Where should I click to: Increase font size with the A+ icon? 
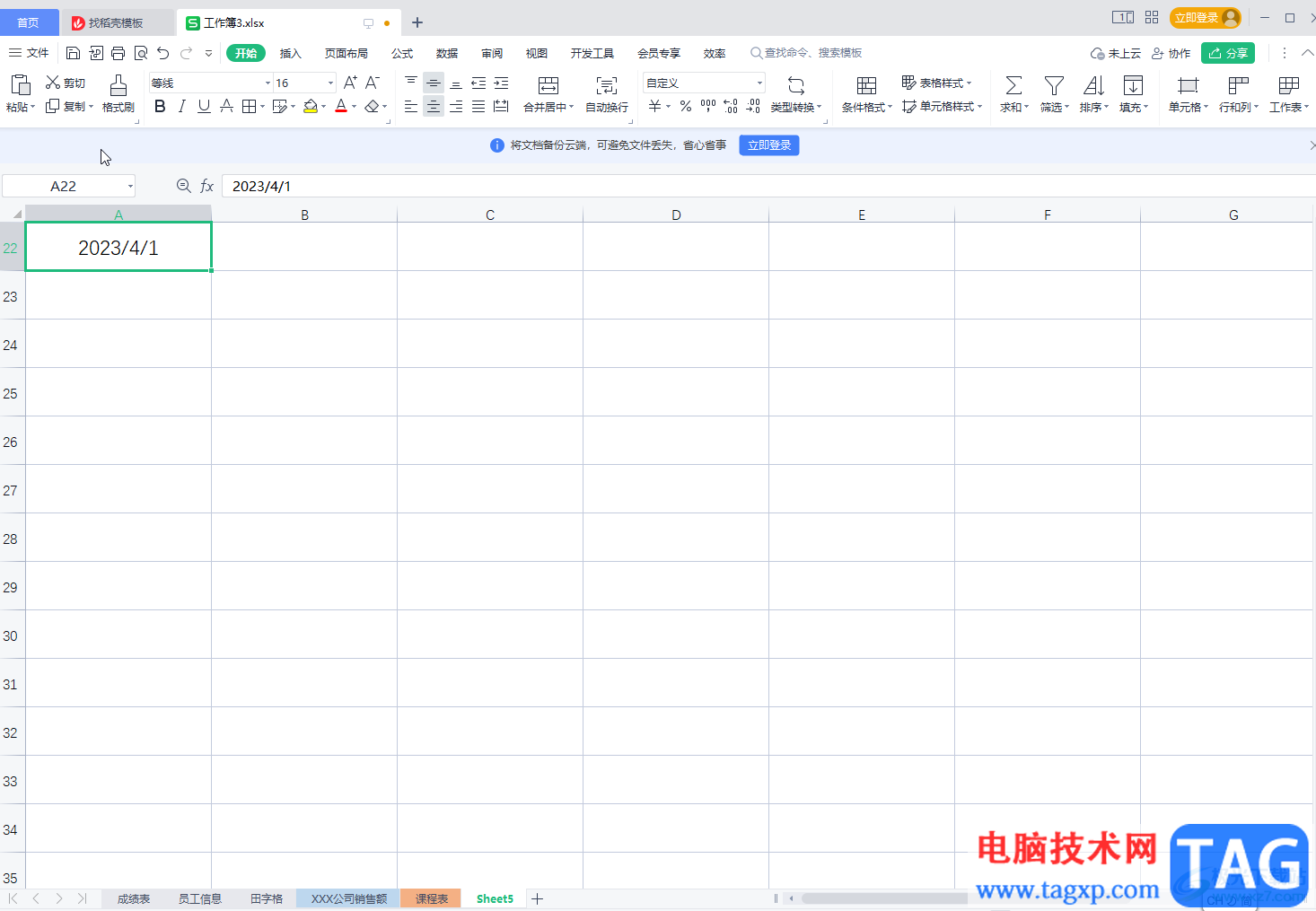350,83
